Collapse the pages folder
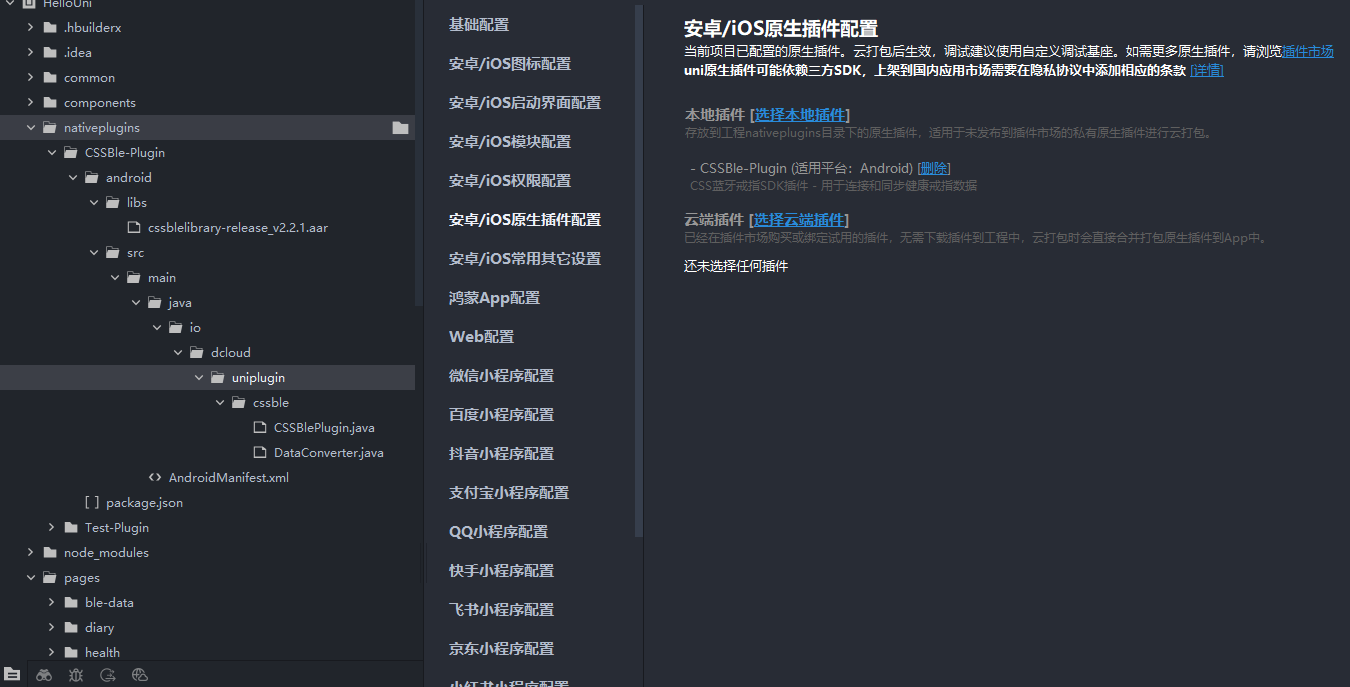Image resolution: width=1350 pixels, height=687 pixels. [30, 578]
